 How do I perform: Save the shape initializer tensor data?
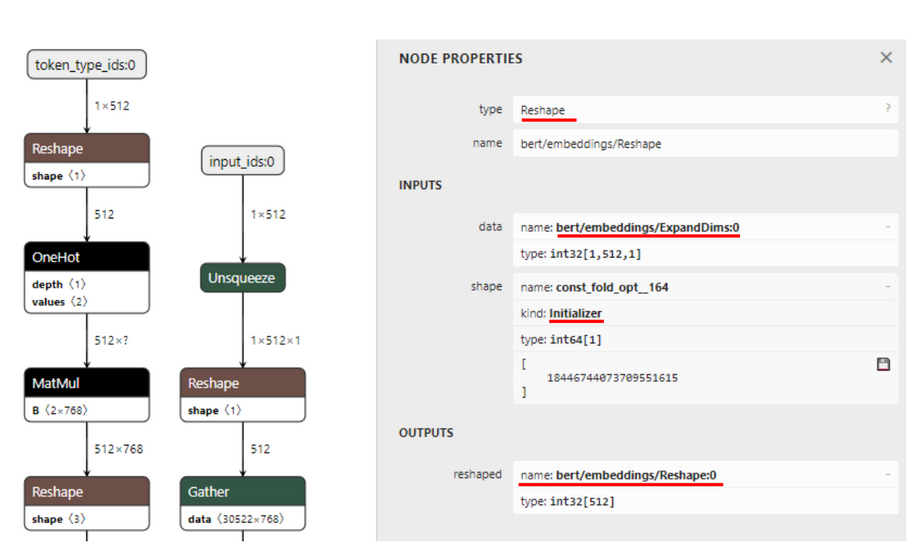tap(883, 365)
